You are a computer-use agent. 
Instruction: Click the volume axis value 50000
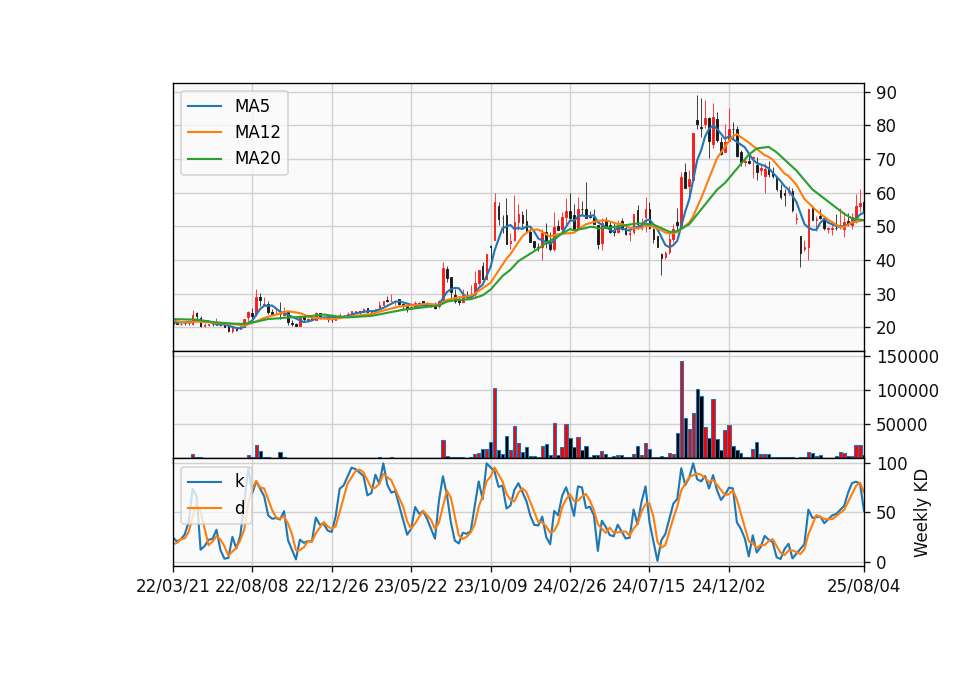click(x=902, y=425)
